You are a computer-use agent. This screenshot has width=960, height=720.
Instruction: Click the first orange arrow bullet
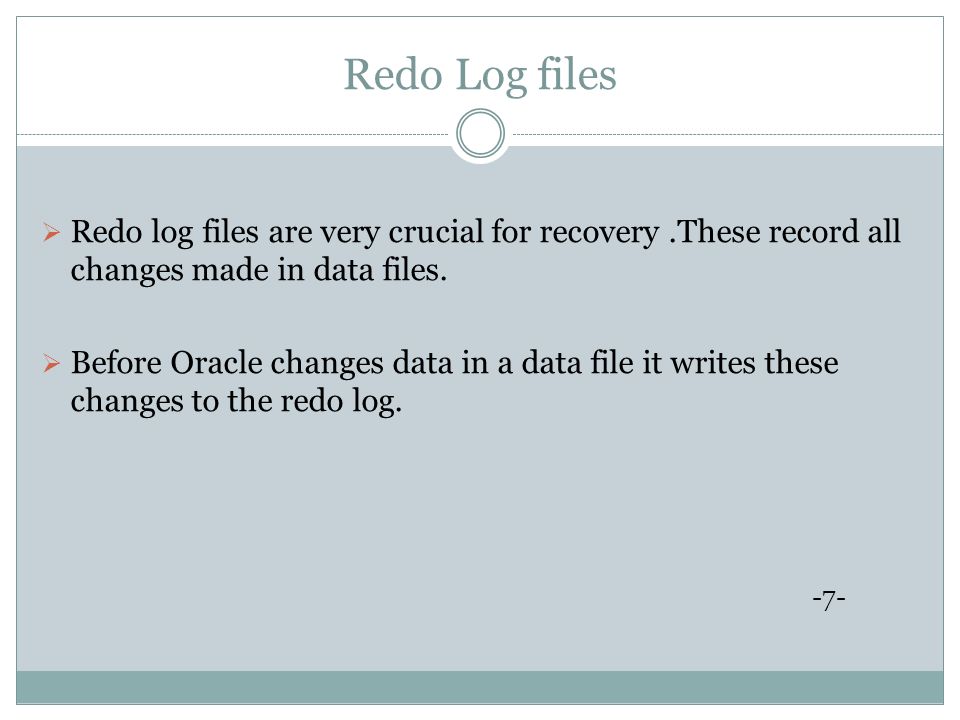click(51, 233)
